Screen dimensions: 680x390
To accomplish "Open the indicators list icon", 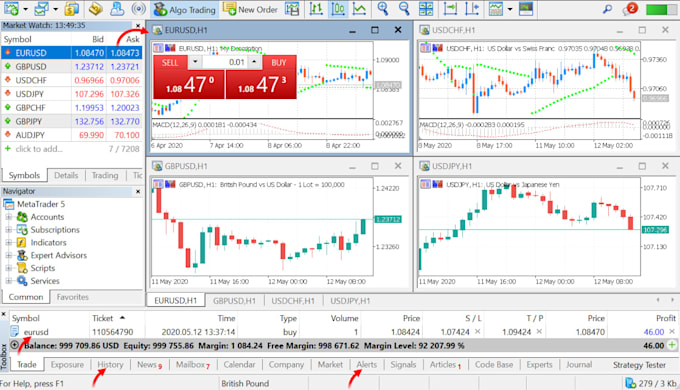I will tap(495, 9).
